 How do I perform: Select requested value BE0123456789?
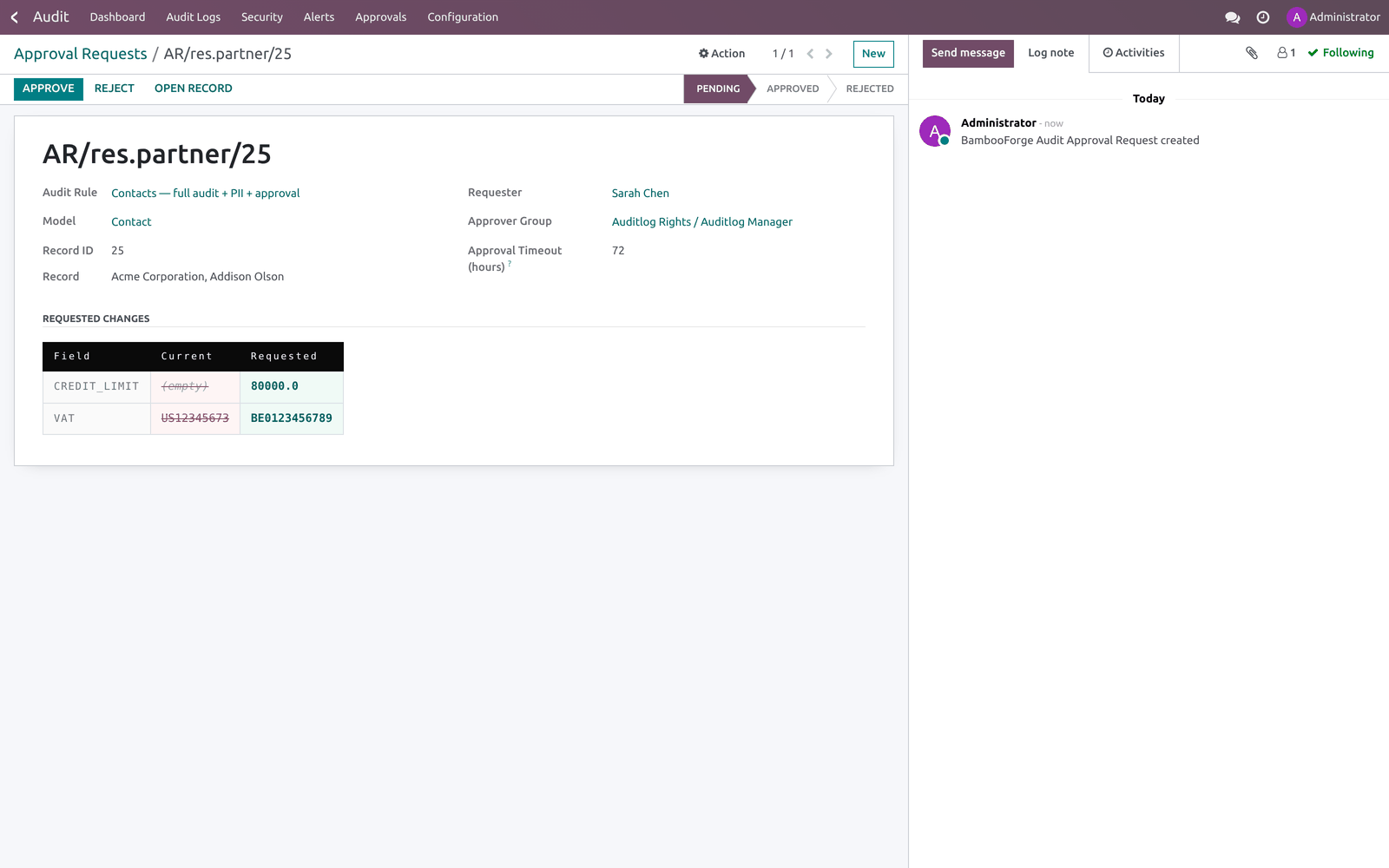[x=292, y=418]
